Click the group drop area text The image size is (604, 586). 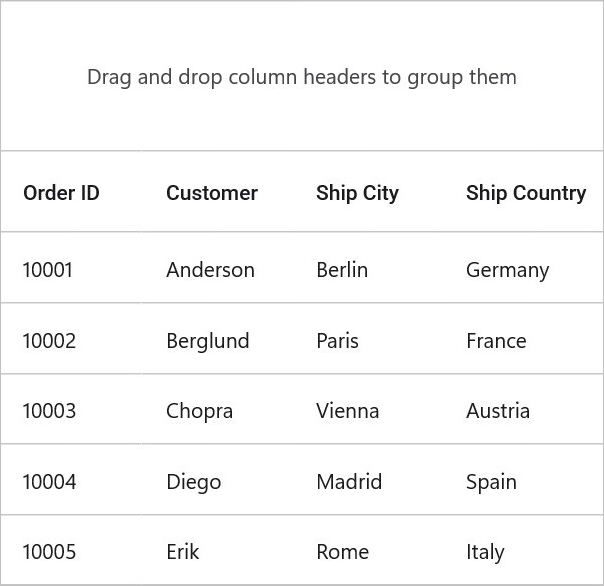click(302, 77)
